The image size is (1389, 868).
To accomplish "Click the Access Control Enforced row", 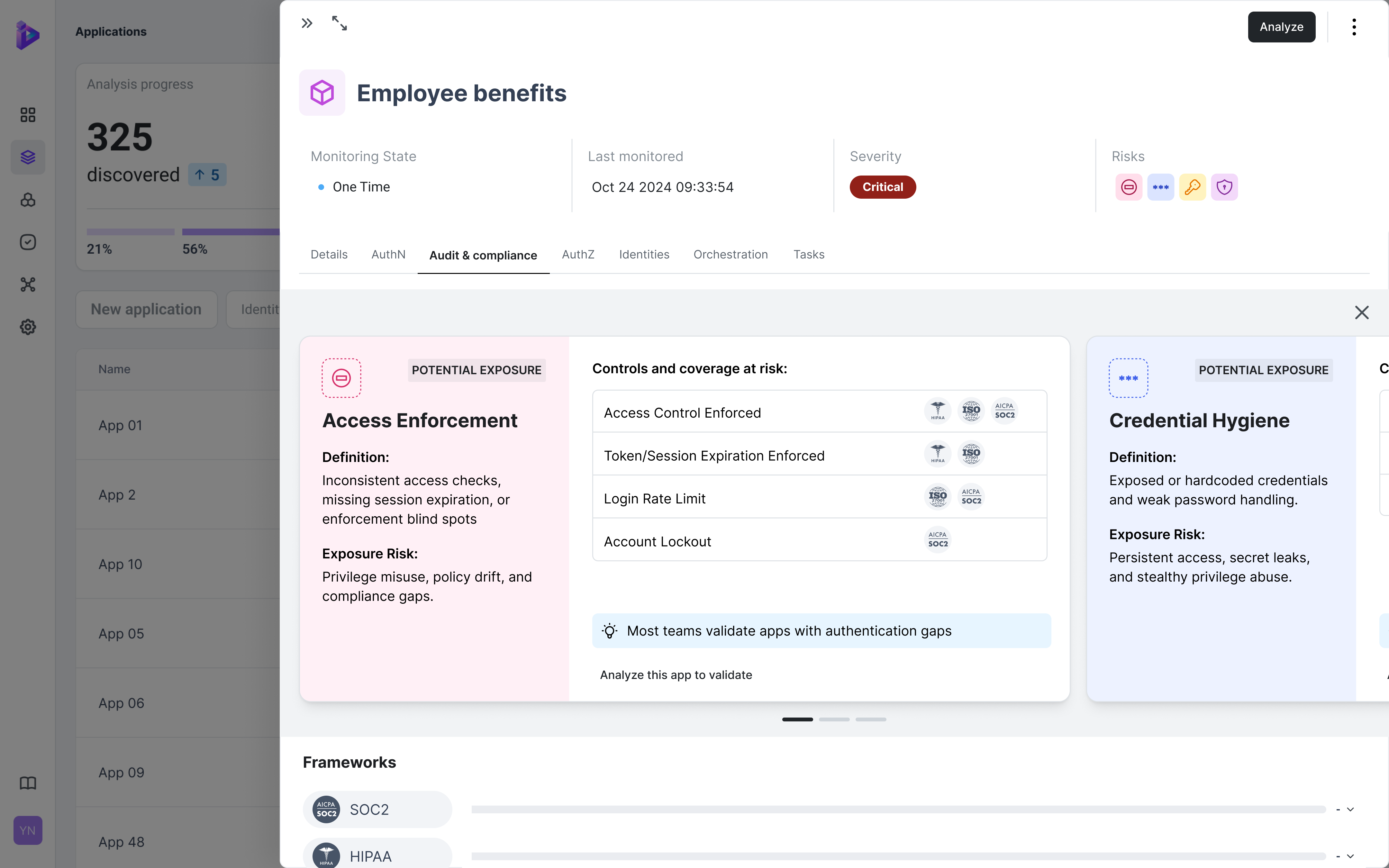I will tap(682, 413).
